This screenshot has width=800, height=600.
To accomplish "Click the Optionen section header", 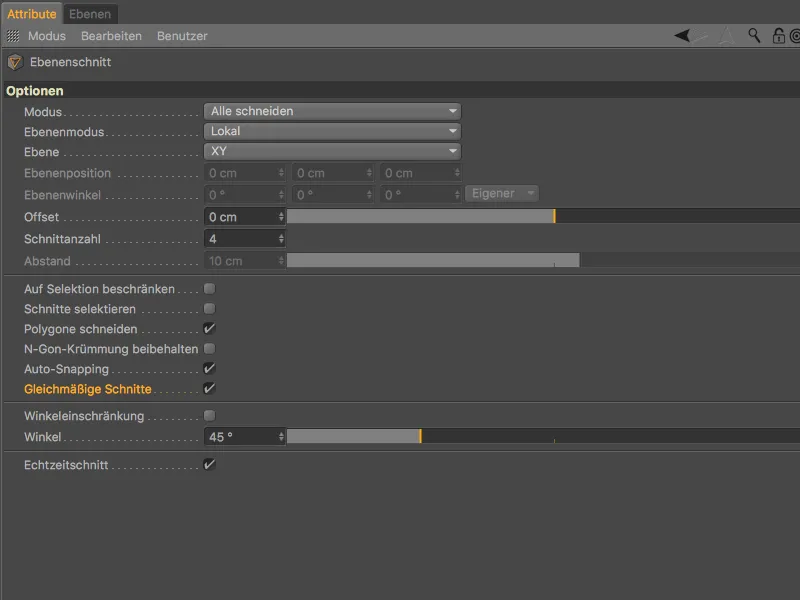I will click(402, 91).
